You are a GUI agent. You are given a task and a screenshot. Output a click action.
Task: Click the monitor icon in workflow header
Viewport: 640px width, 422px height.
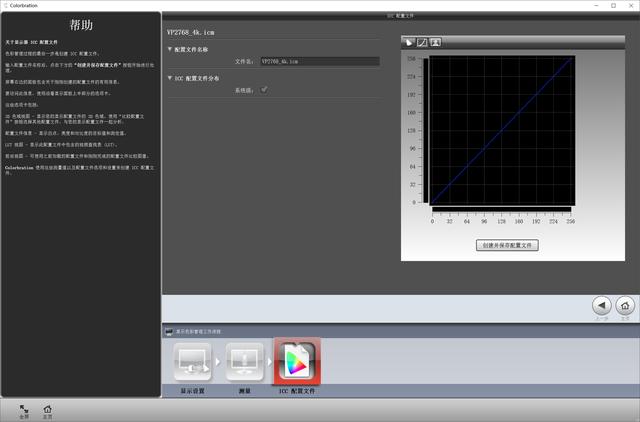click(169, 331)
